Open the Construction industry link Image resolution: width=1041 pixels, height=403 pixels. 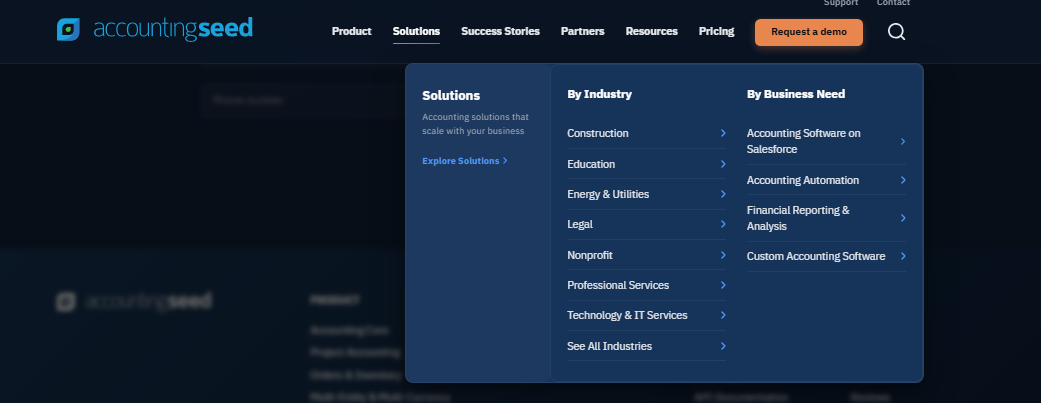(x=647, y=133)
